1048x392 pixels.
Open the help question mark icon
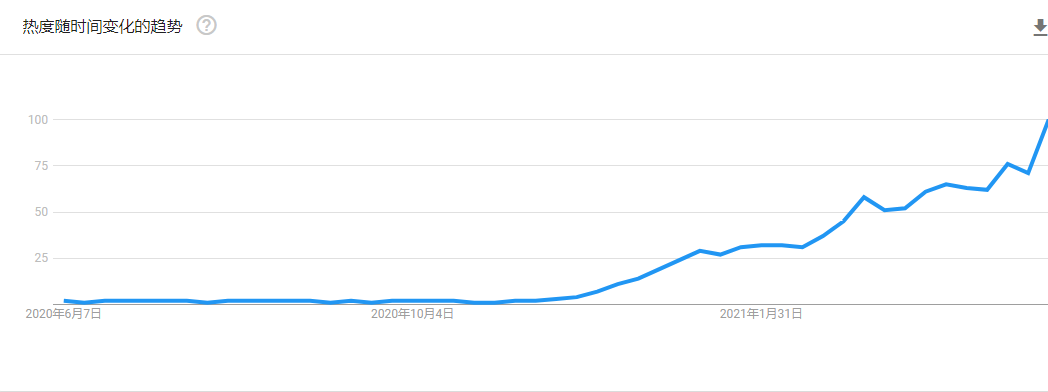coord(207,26)
